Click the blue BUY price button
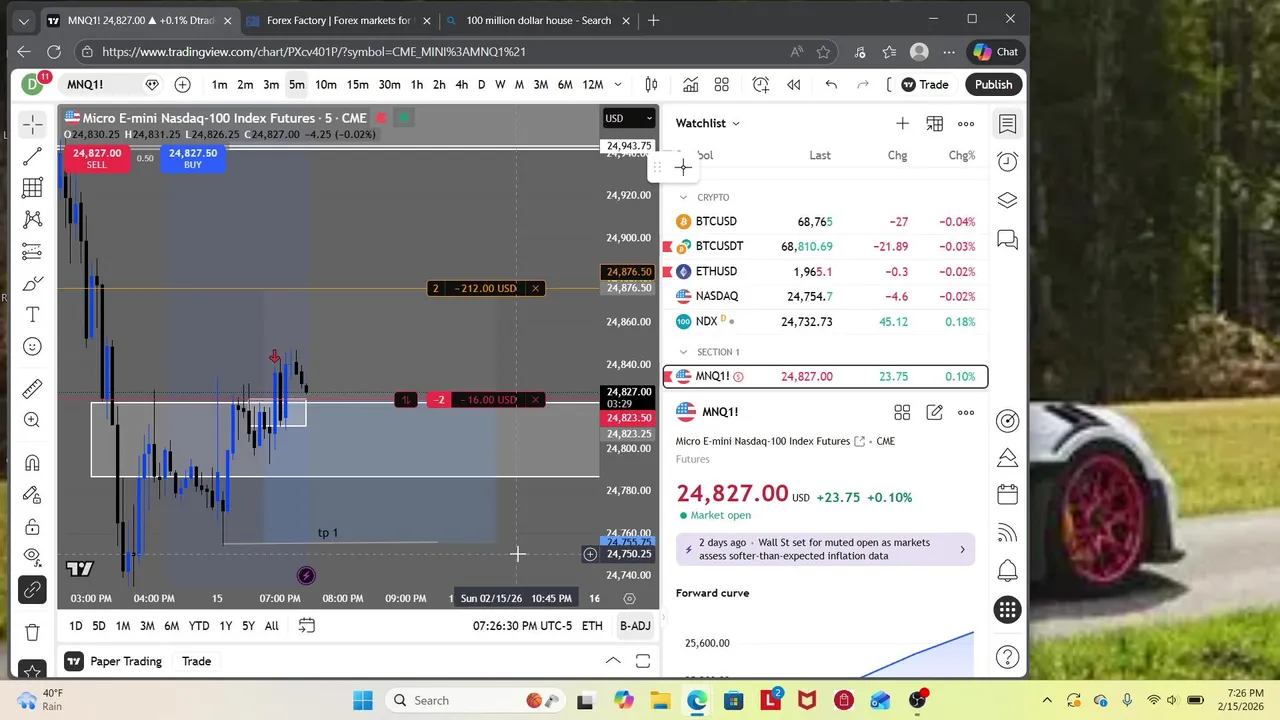The height and width of the screenshot is (720, 1280). (x=192, y=158)
